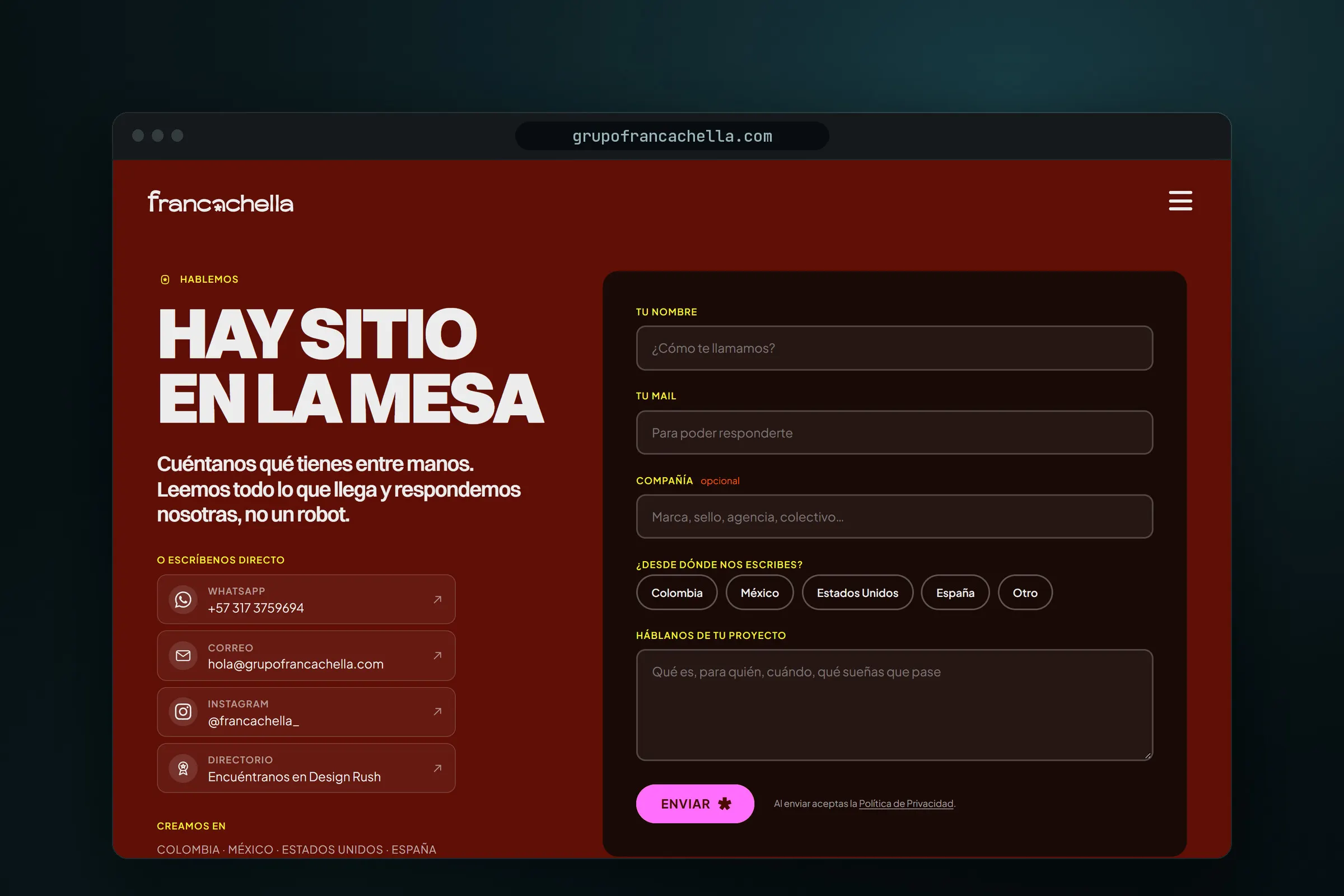Click the grupofrancachella.com address bar
Viewport: 1344px width, 896px height.
[x=672, y=136]
